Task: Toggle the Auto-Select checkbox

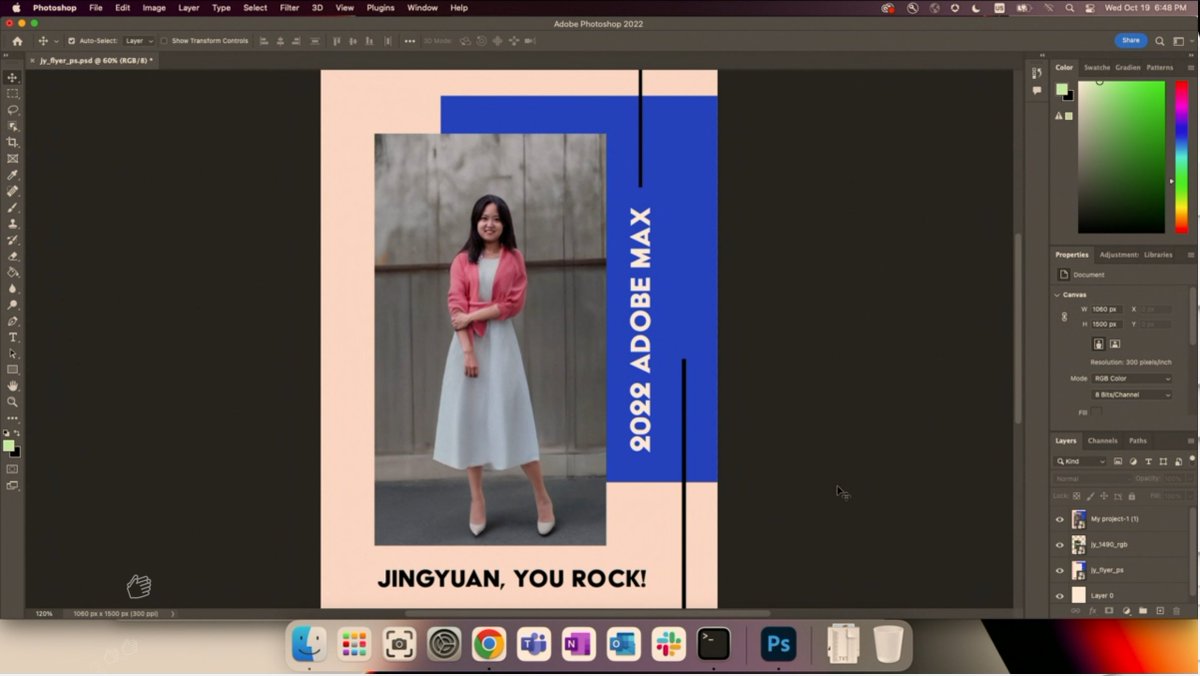Action: (71, 41)
